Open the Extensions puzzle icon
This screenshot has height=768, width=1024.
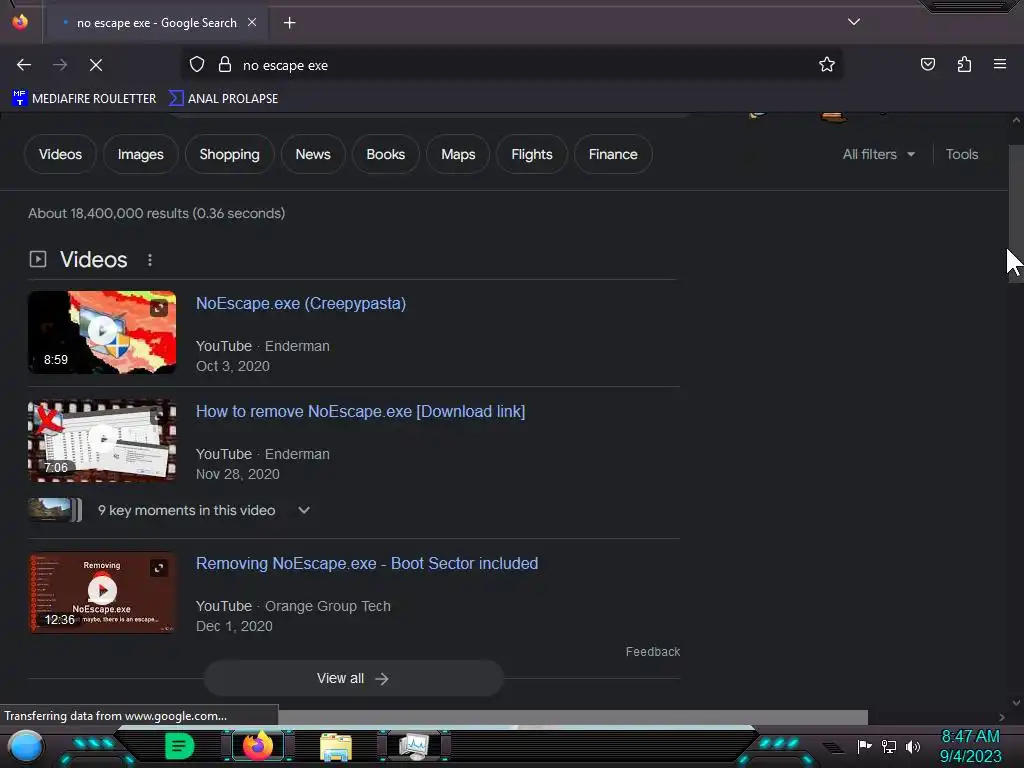pos(964,64)
